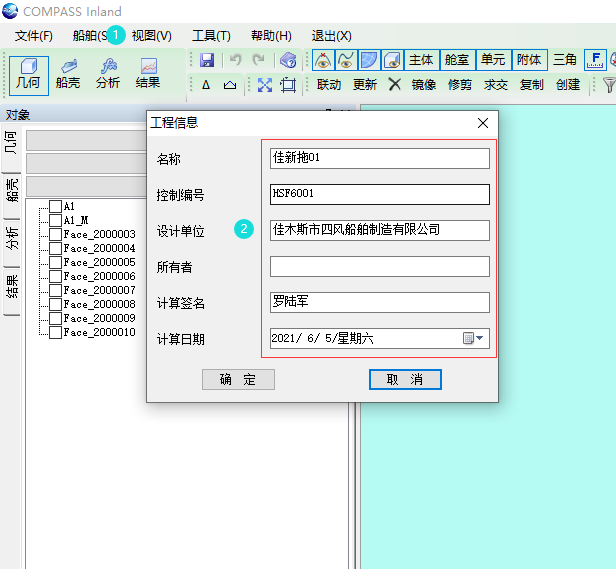Check the Face_2000009 item
Viewport: 616px width, 569px height.
click(x=55, y=318)
